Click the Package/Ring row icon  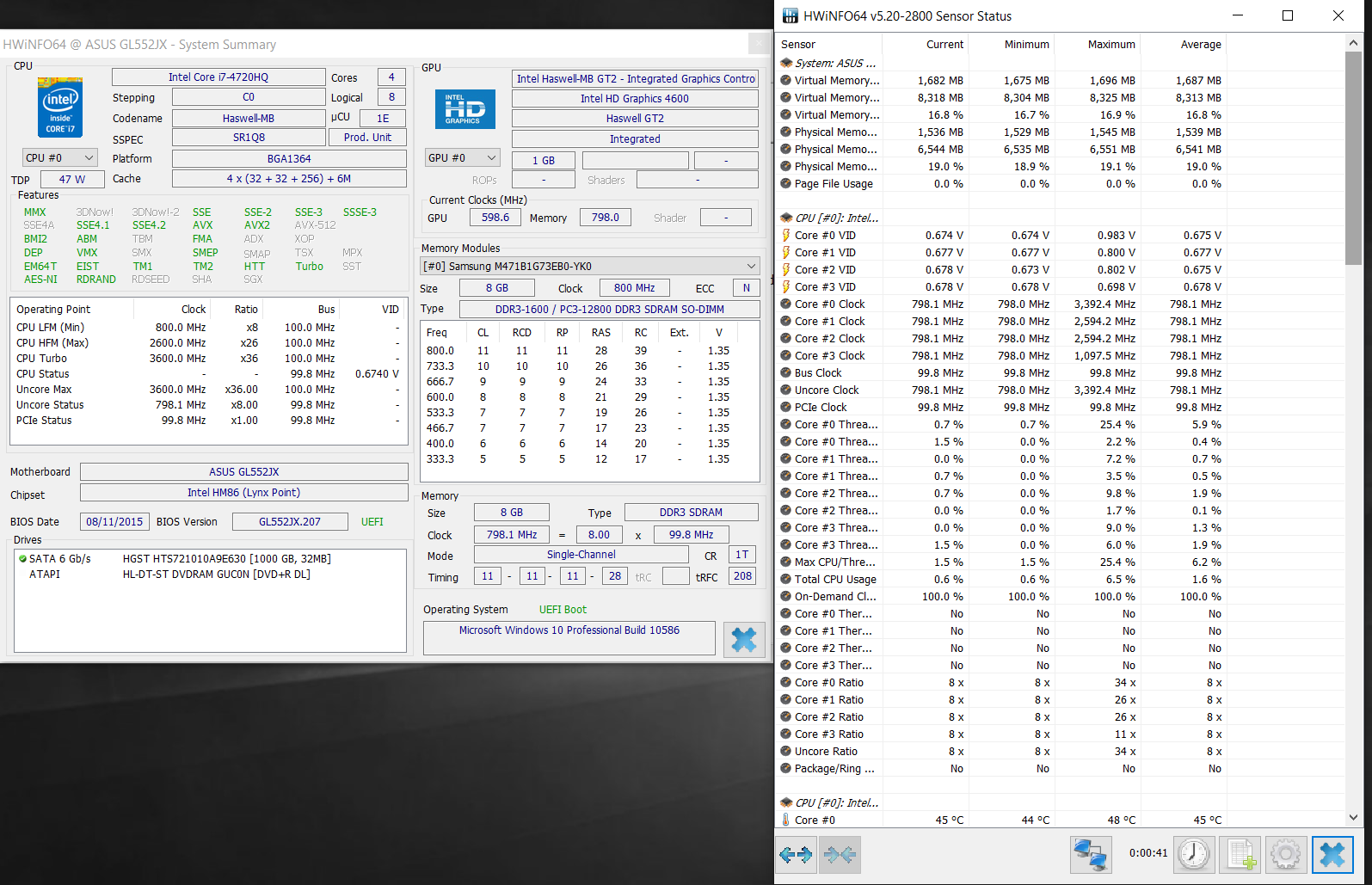[x=786, y=768]
